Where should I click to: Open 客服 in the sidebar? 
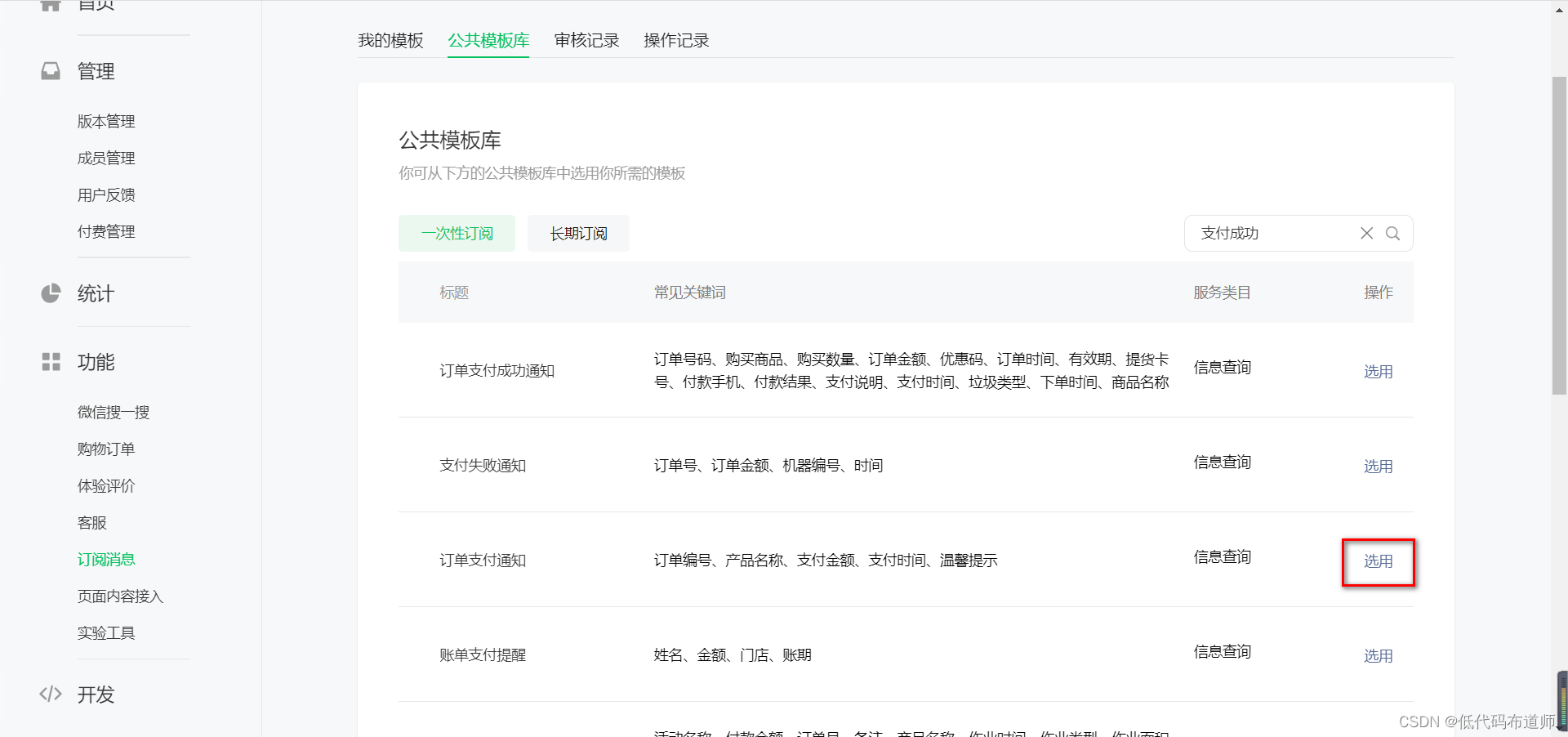click(x=92, y=522)
